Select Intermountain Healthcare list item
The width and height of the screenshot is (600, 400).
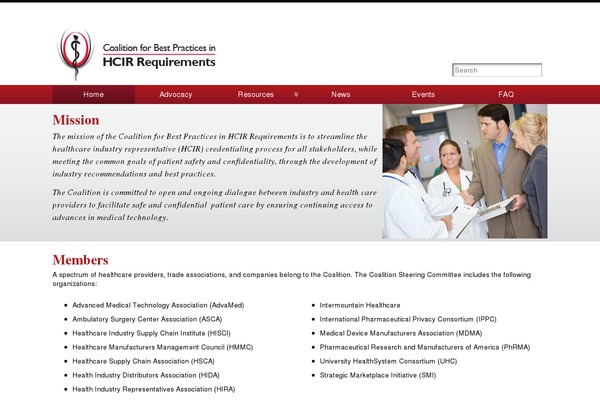click(x=360, y=305)
